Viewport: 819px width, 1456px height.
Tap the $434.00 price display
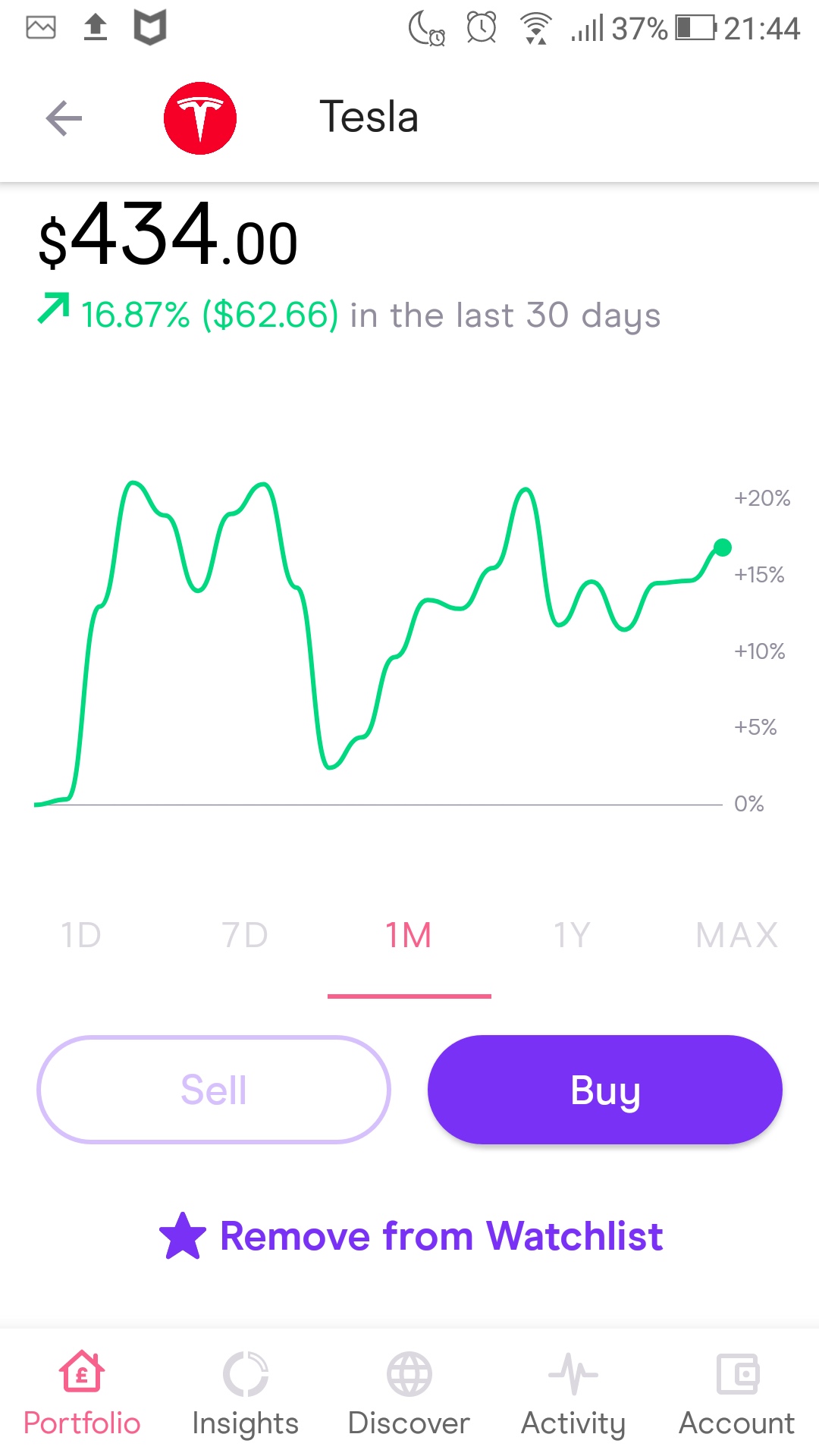168,235
